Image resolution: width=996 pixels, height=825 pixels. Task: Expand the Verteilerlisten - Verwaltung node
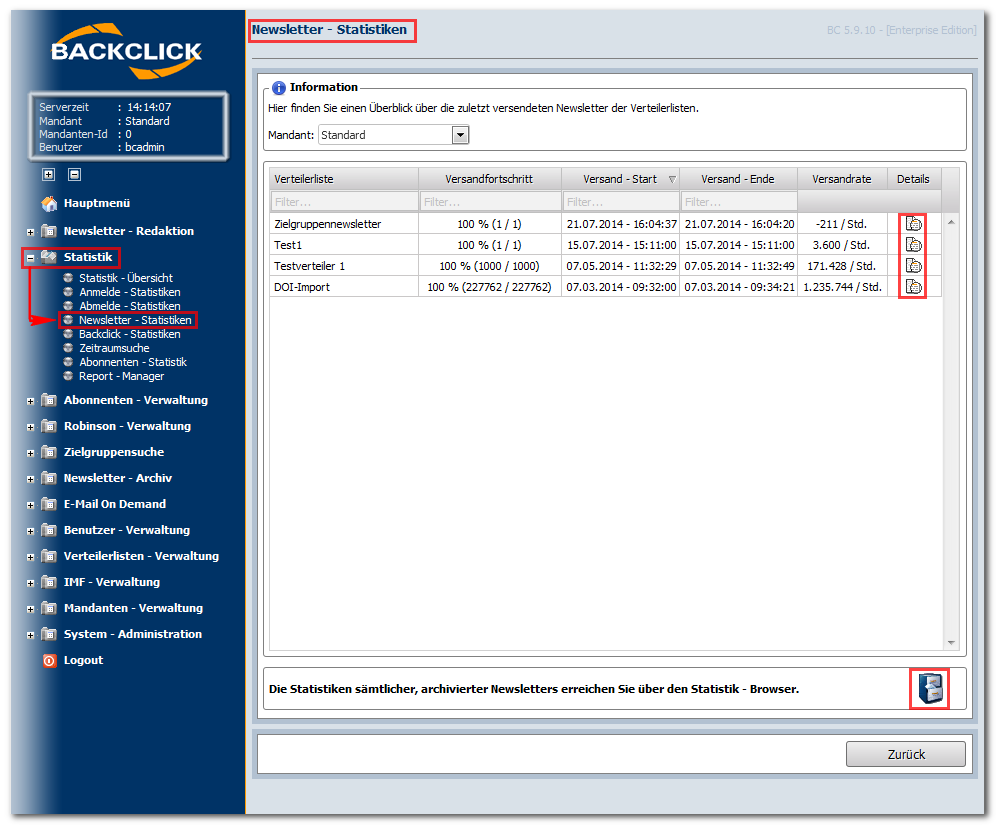pos(30,557)
